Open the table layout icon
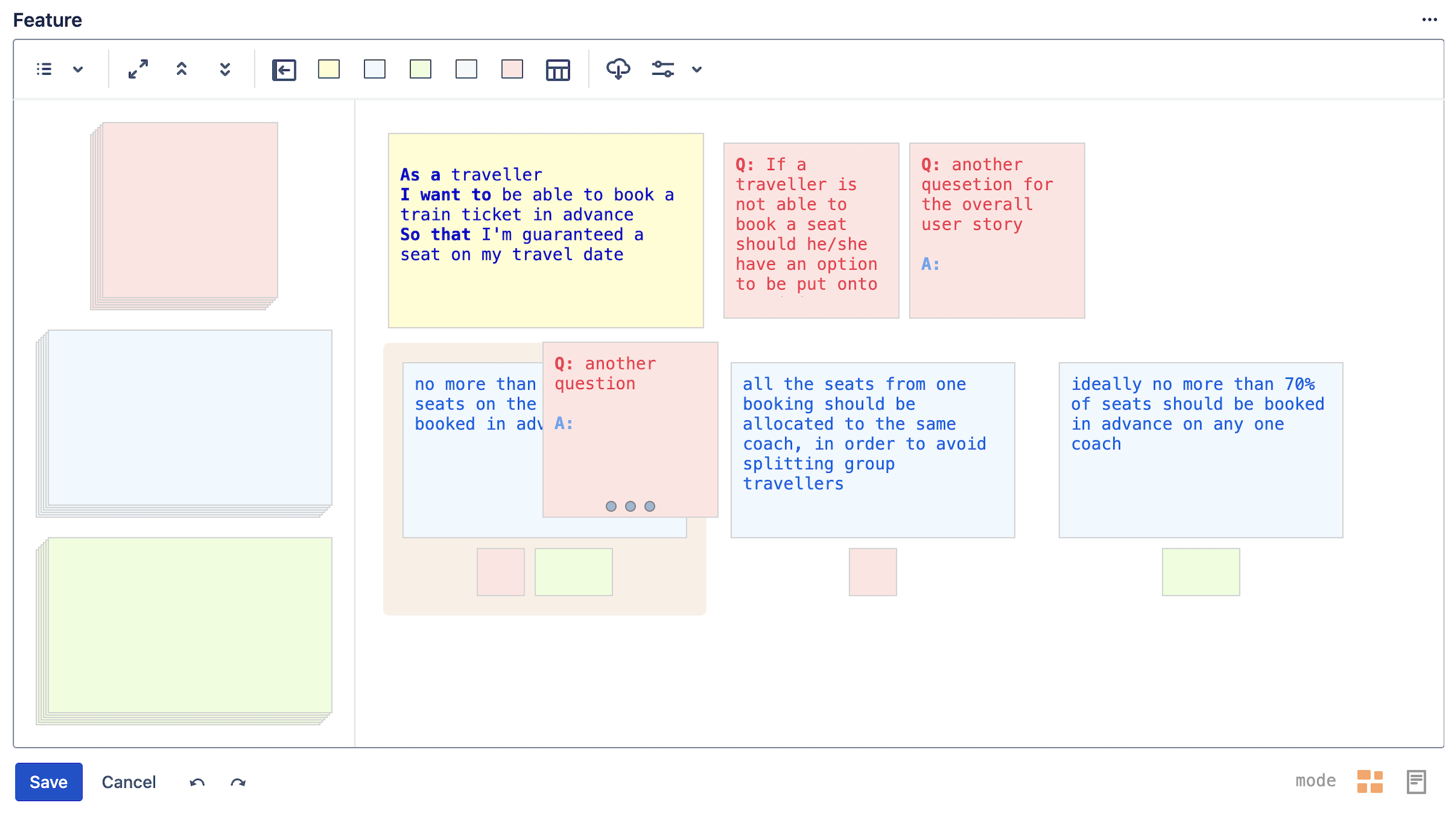1456x815 pixels. 558,70
